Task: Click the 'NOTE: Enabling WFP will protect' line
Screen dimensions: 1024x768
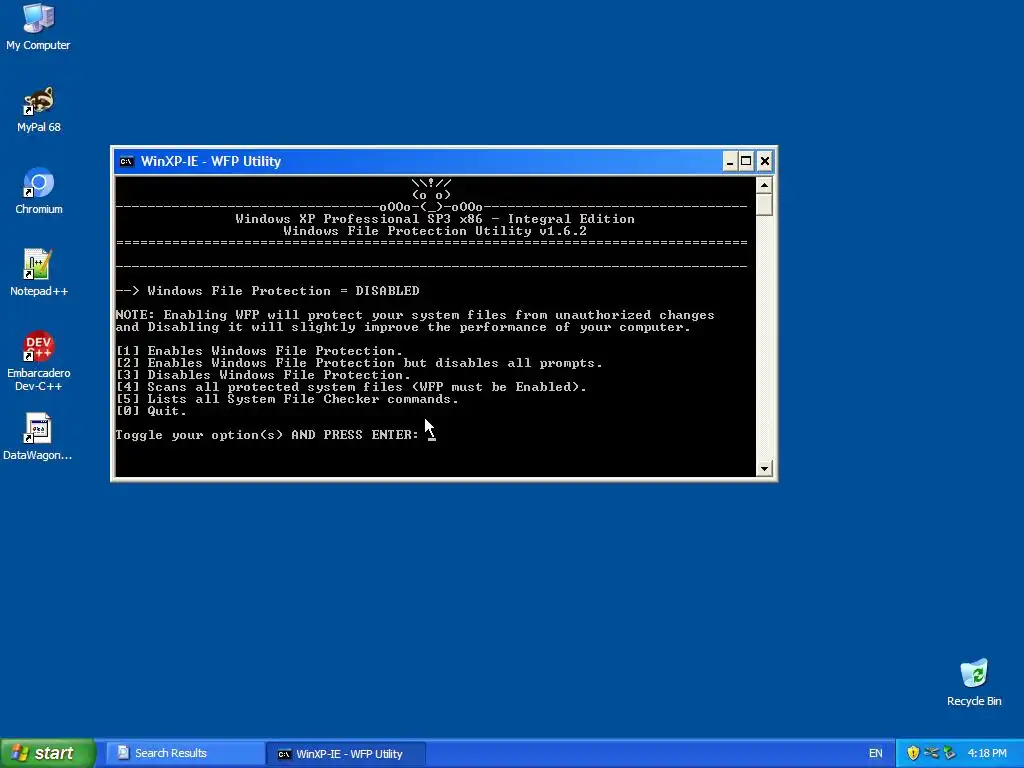Action: tap(415, 315)
